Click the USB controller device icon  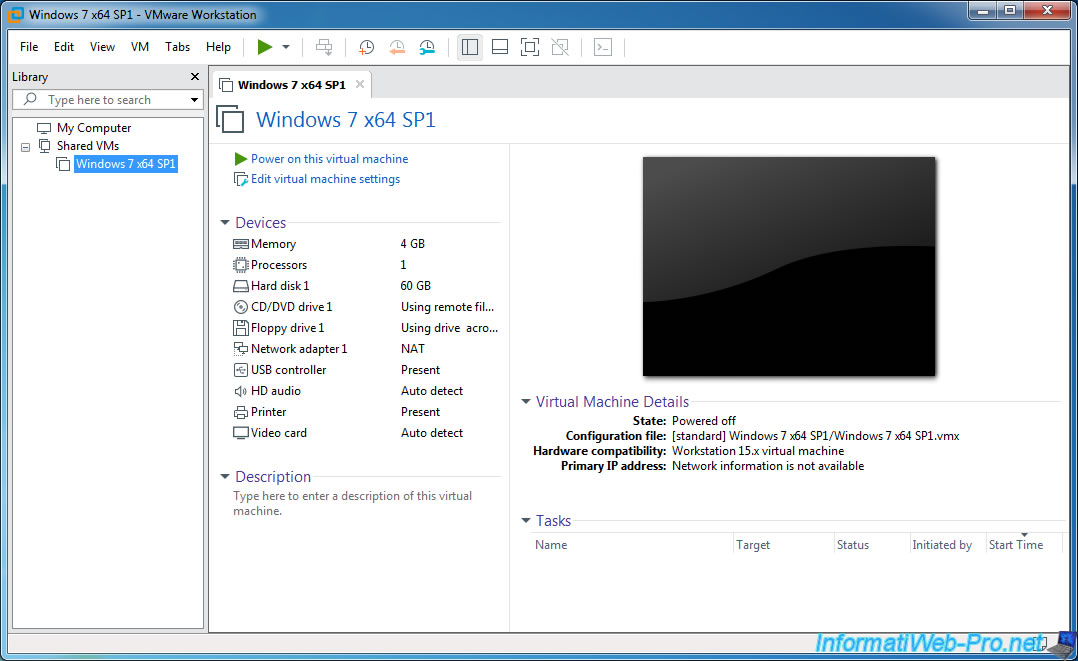click(241, 370)
